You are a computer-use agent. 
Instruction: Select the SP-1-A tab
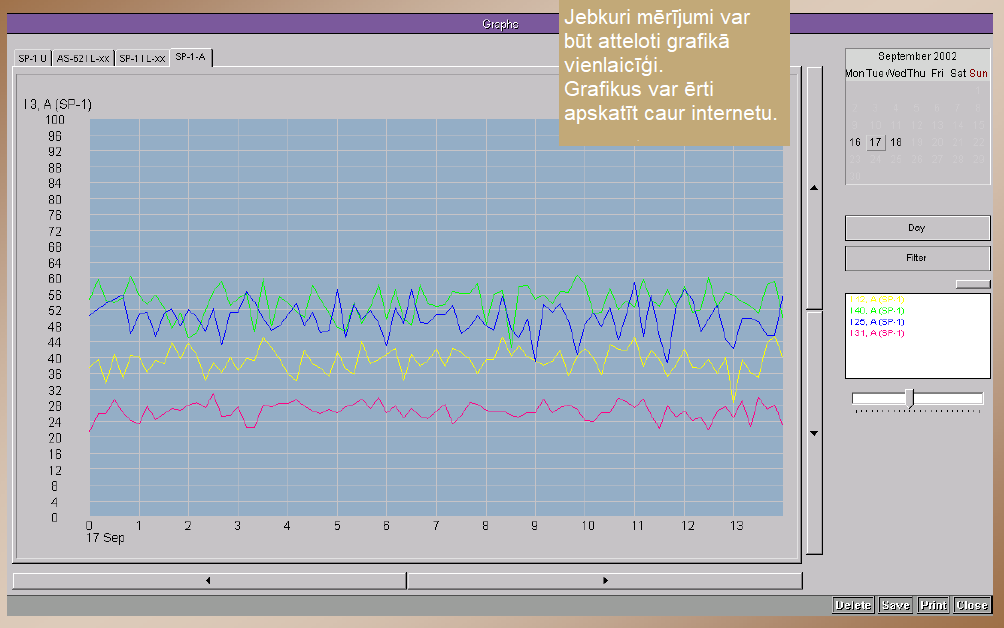coord(191,57)
